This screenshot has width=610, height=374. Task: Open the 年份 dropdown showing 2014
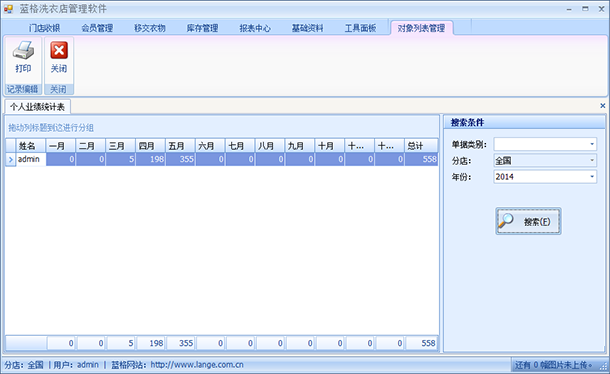[592, 177]
